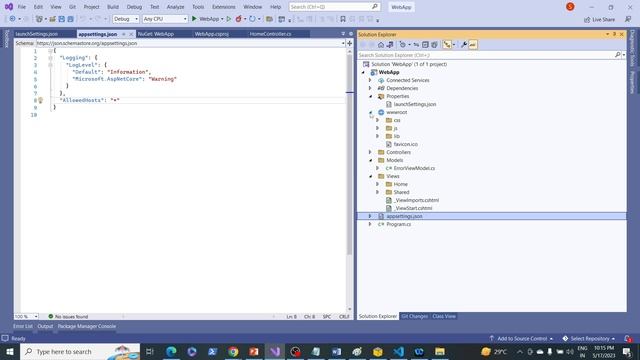The height and width of the screenshot is (360, 640).
Task: Start debugging WebApp with green play button
Action: (194, 19)
